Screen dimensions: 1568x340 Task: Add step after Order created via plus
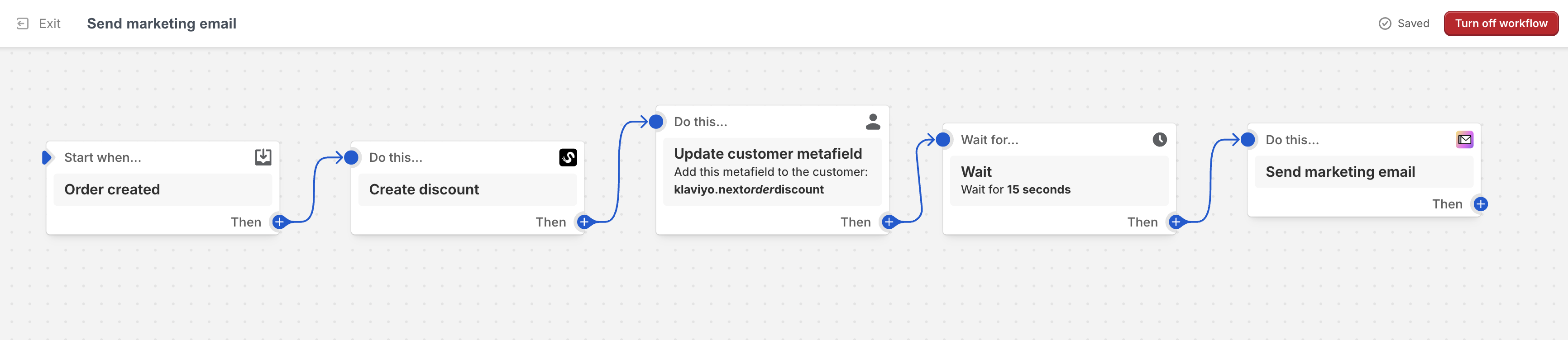pos(279,222)
